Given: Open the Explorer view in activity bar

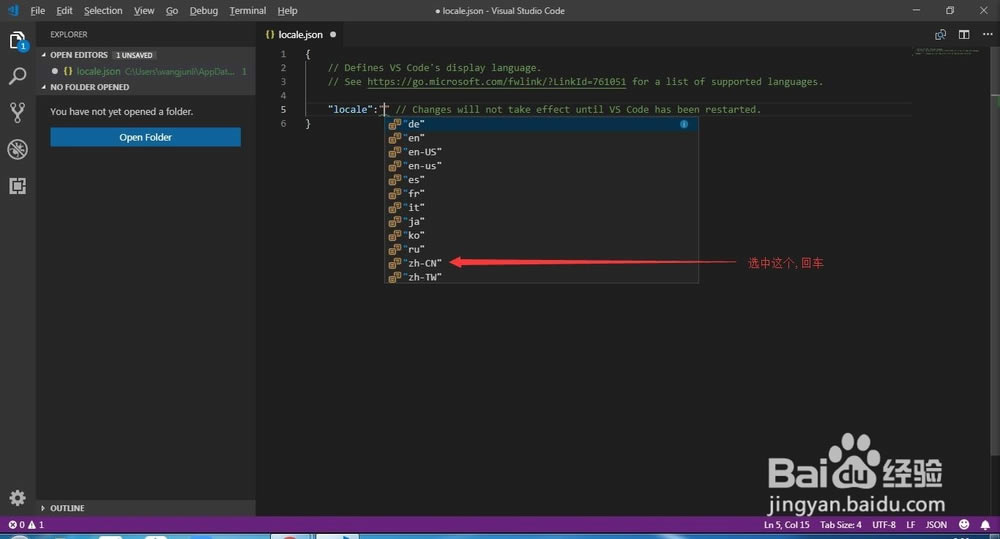Looking at the screenshot, I should [17, 41].
